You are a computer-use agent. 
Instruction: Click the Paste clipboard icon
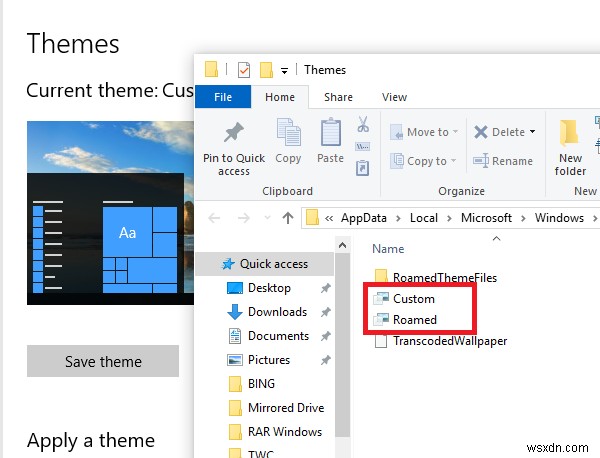coord(331,132)
